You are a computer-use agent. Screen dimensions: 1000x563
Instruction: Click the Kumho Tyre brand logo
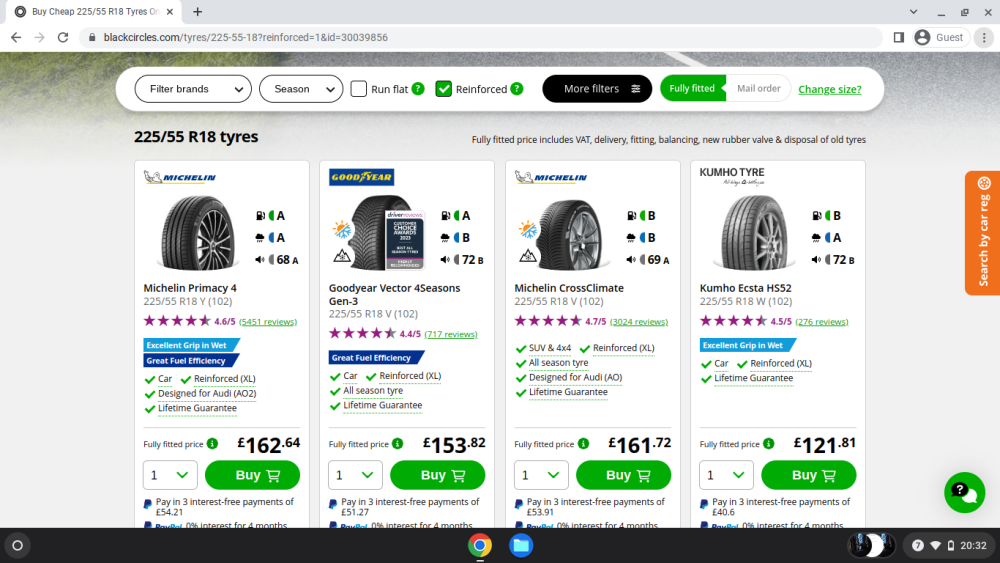coord(732,176)
